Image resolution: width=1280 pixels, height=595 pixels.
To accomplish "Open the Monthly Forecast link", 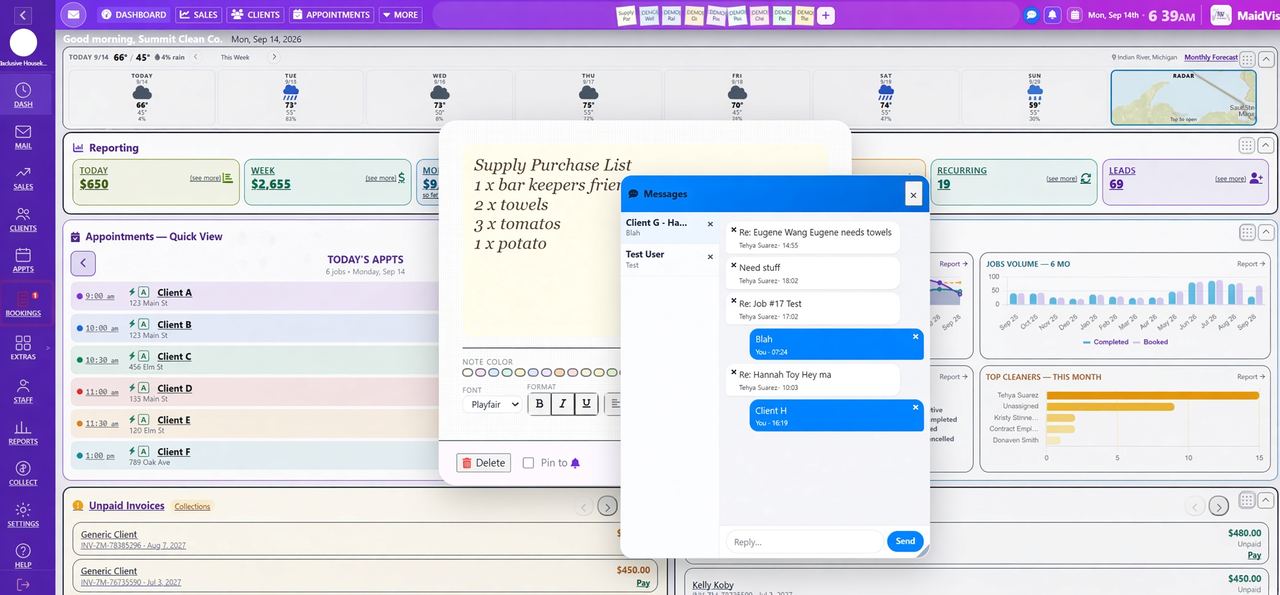I will coord(1211,57).
